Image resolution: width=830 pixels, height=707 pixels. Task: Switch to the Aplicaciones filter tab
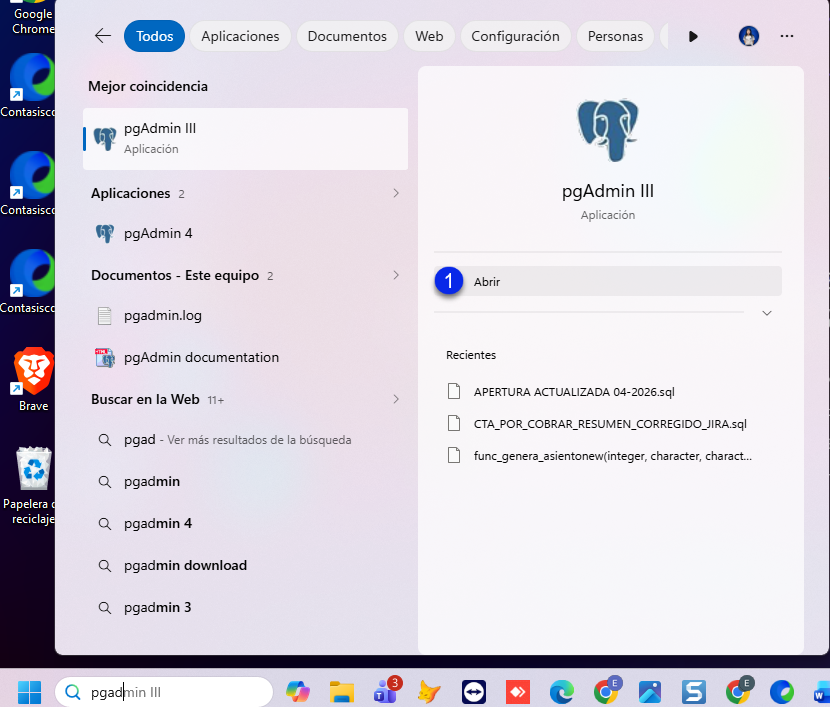tap(240, 36)
